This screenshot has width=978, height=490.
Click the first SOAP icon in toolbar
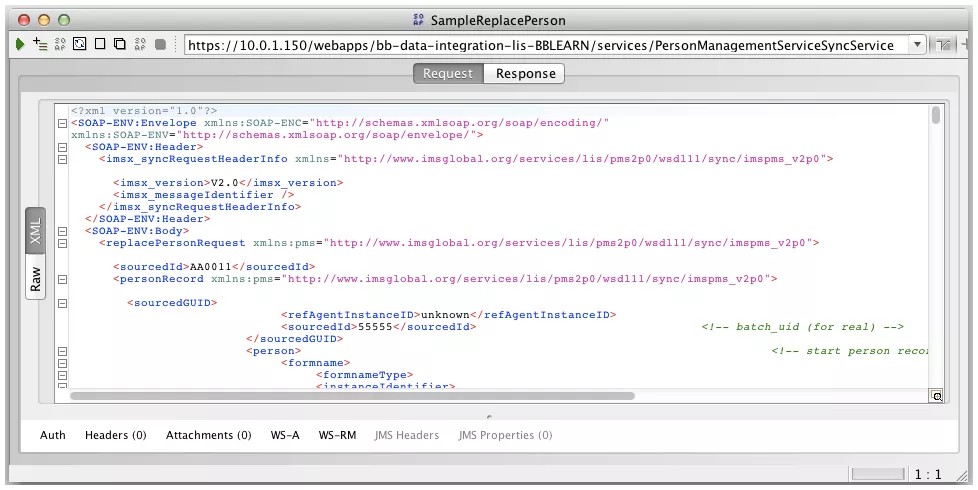(x=60, y=45)
